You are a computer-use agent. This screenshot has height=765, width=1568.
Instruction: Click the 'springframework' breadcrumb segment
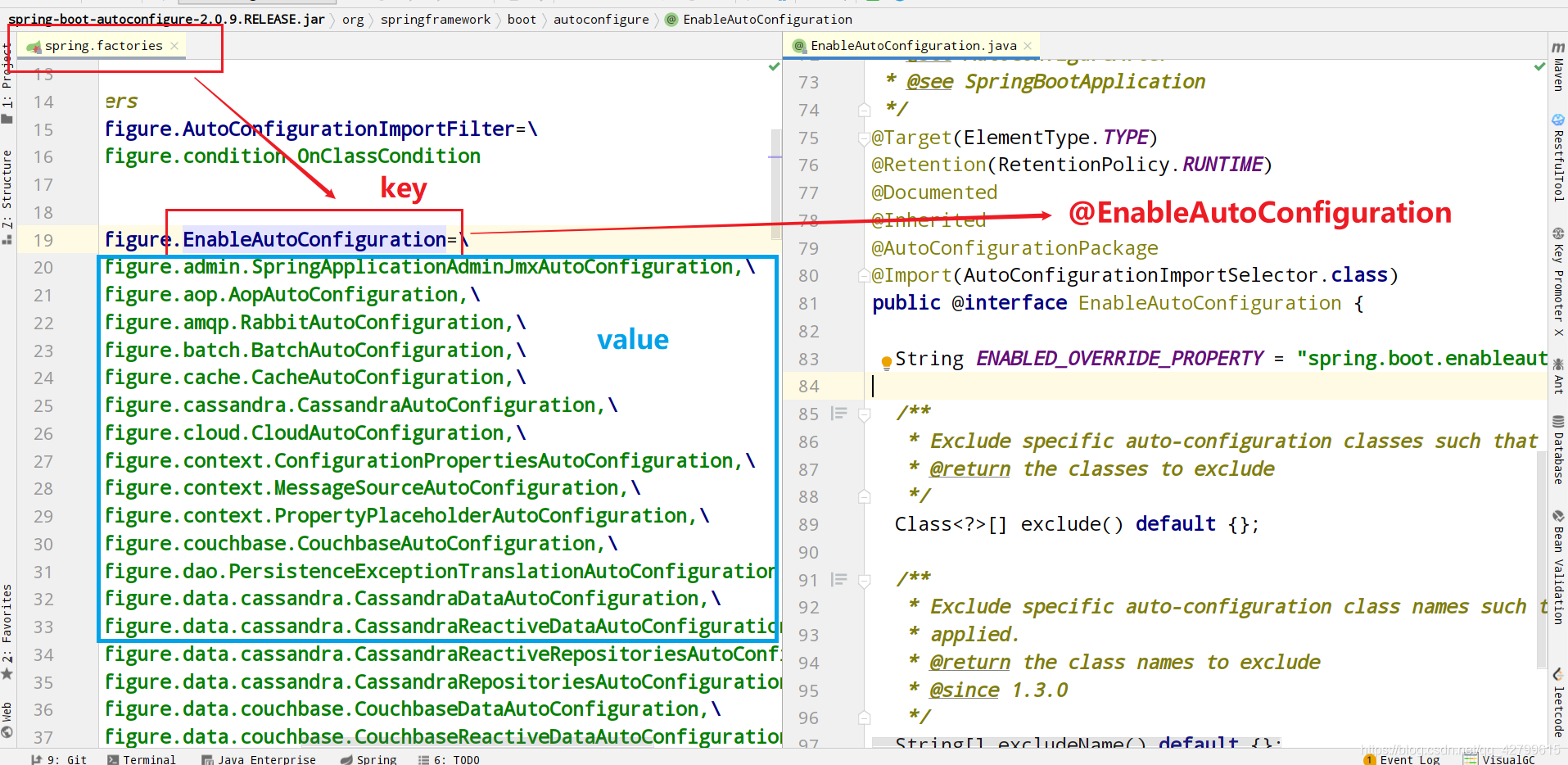(x=436, y=19)
